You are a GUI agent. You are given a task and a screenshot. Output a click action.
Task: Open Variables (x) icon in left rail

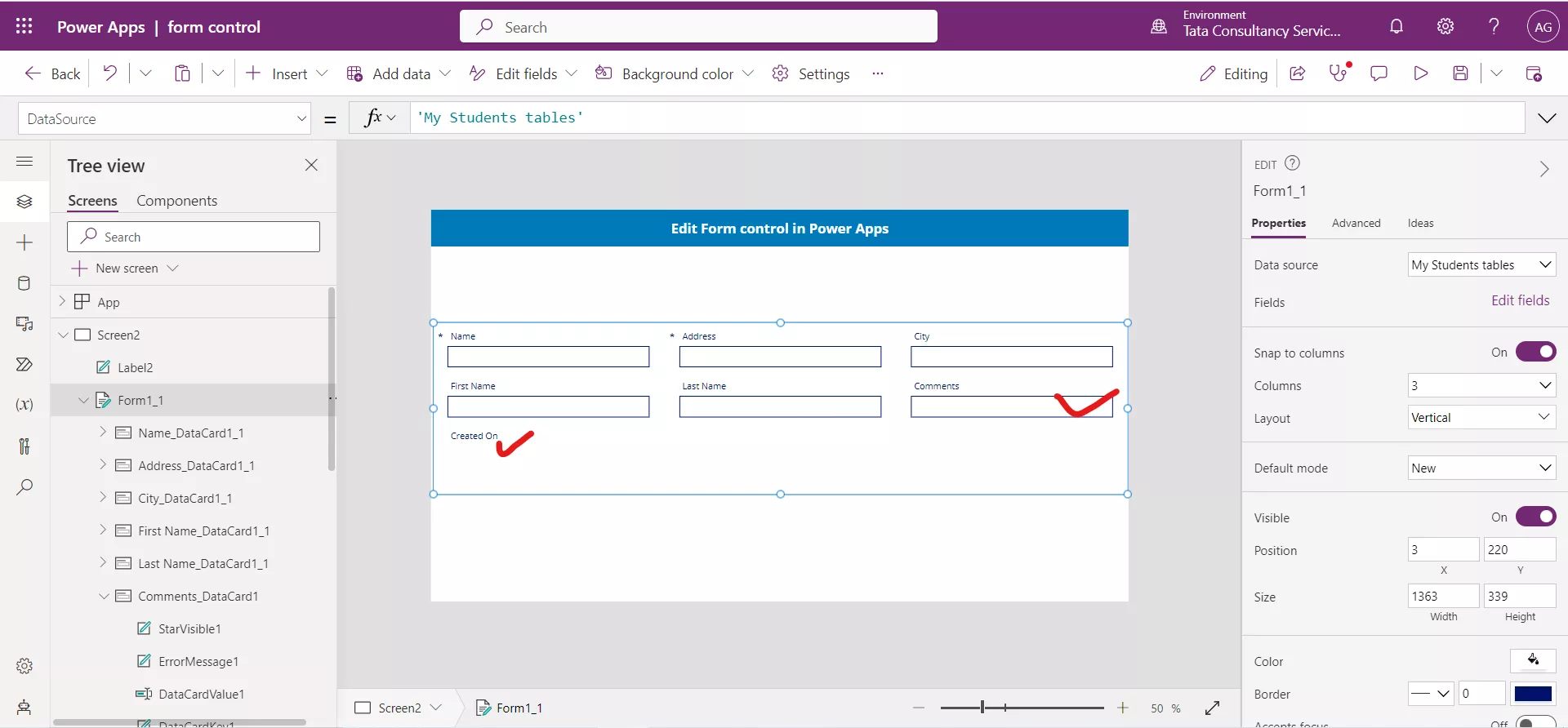[24, 405]
